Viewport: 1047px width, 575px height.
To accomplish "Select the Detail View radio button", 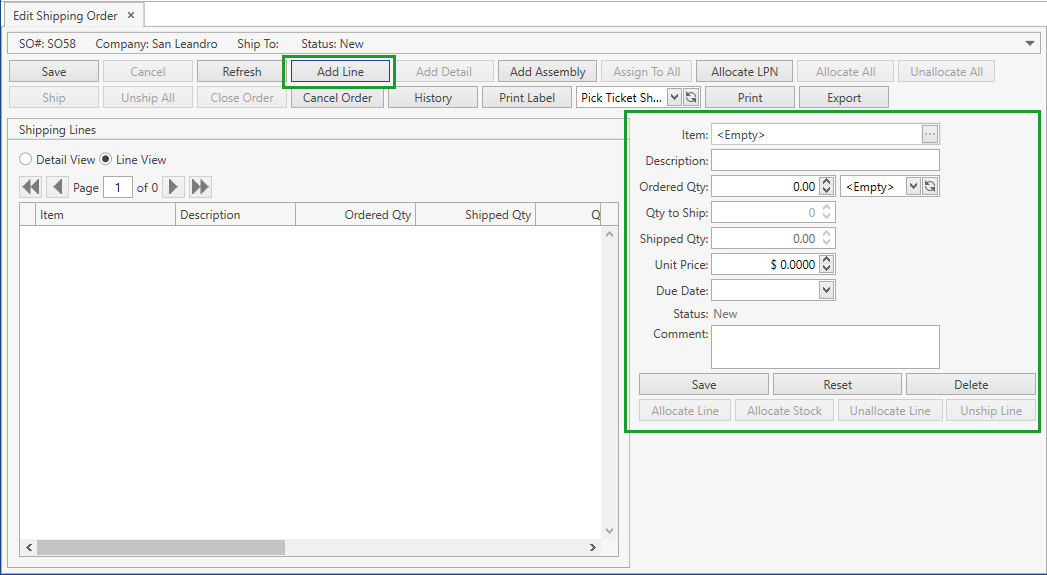I will (x=26, y=160).
